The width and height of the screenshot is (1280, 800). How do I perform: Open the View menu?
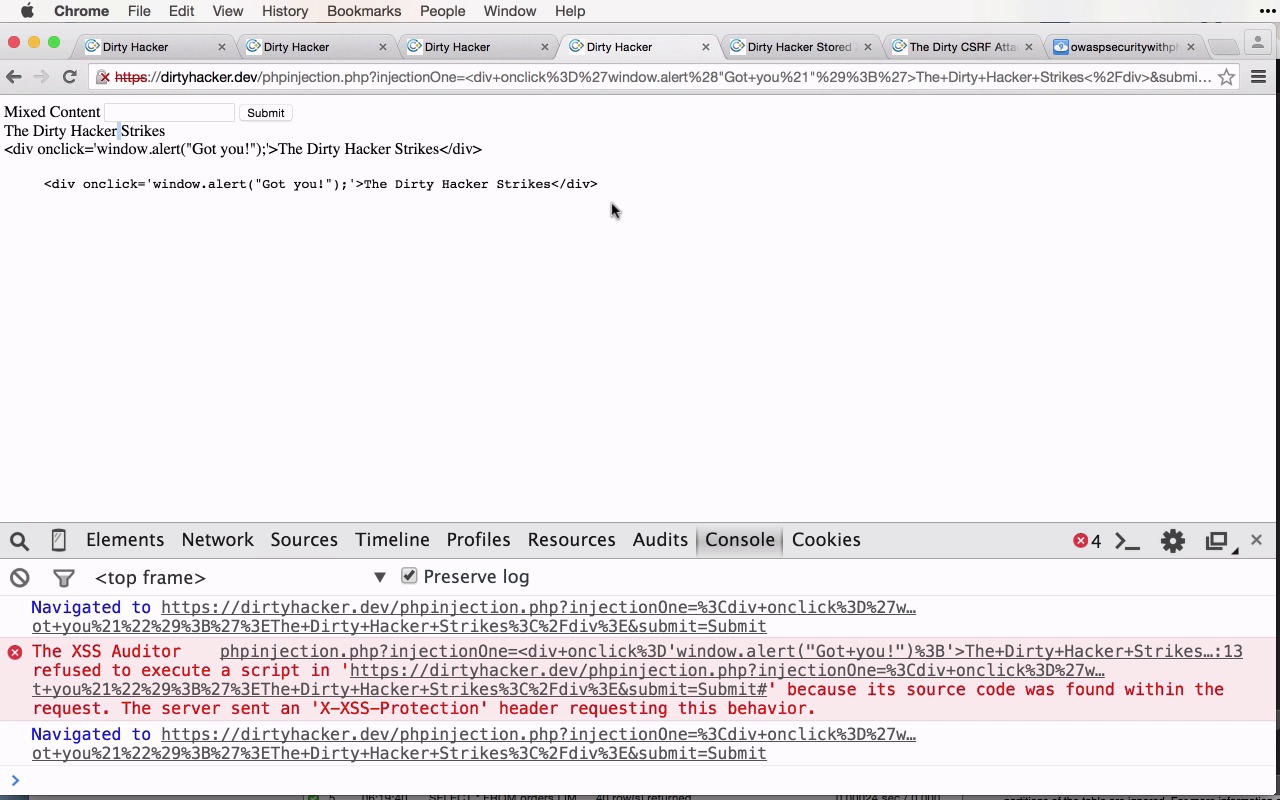pos(228,11)
